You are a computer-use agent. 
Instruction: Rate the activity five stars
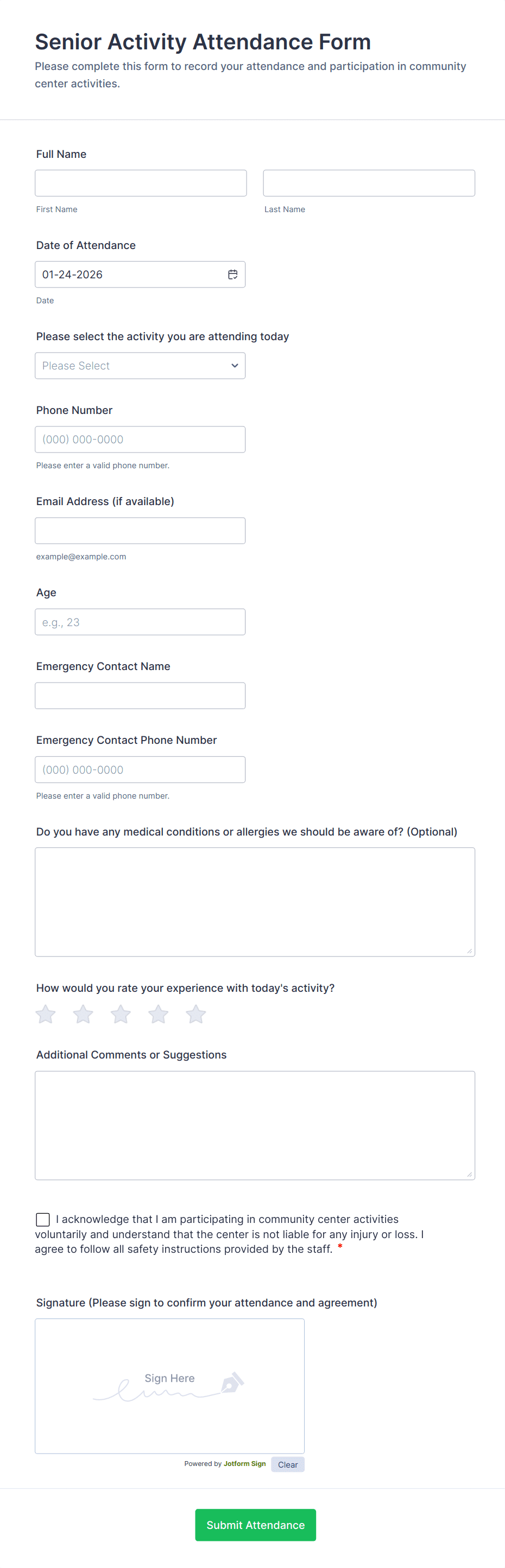pos(196,1014)
